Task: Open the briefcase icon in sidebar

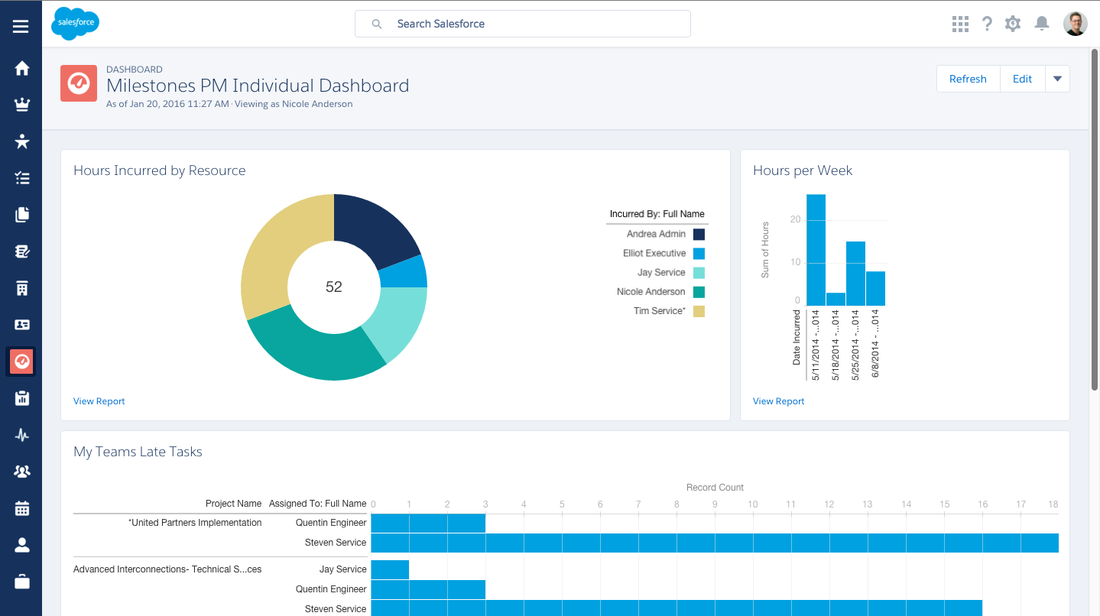Action: pos(22,582)
